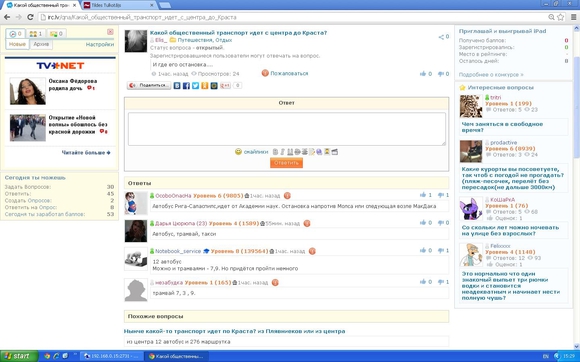Viewport: 580px width, 362px height.
Task: Open user Felixxxx profile
Action: 500,246
